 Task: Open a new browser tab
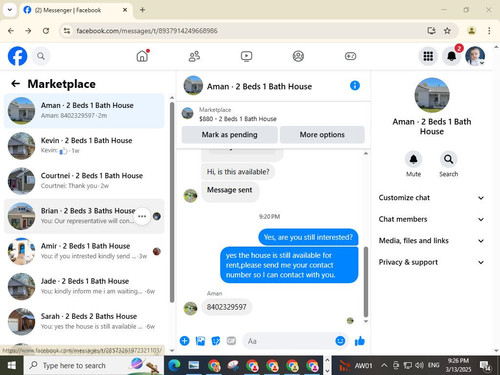[x=142, y=10]
